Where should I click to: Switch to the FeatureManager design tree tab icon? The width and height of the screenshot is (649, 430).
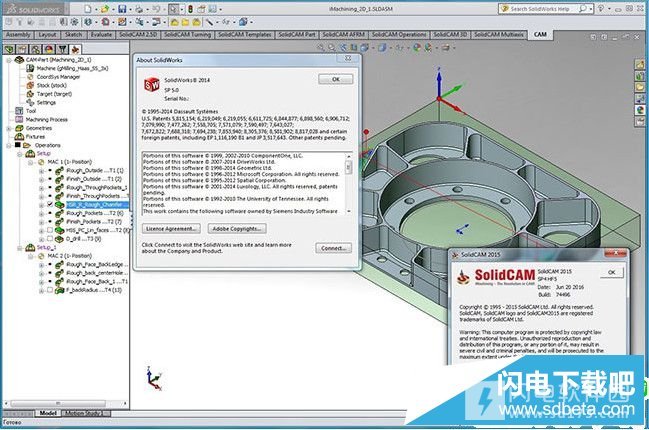(9, 50)
